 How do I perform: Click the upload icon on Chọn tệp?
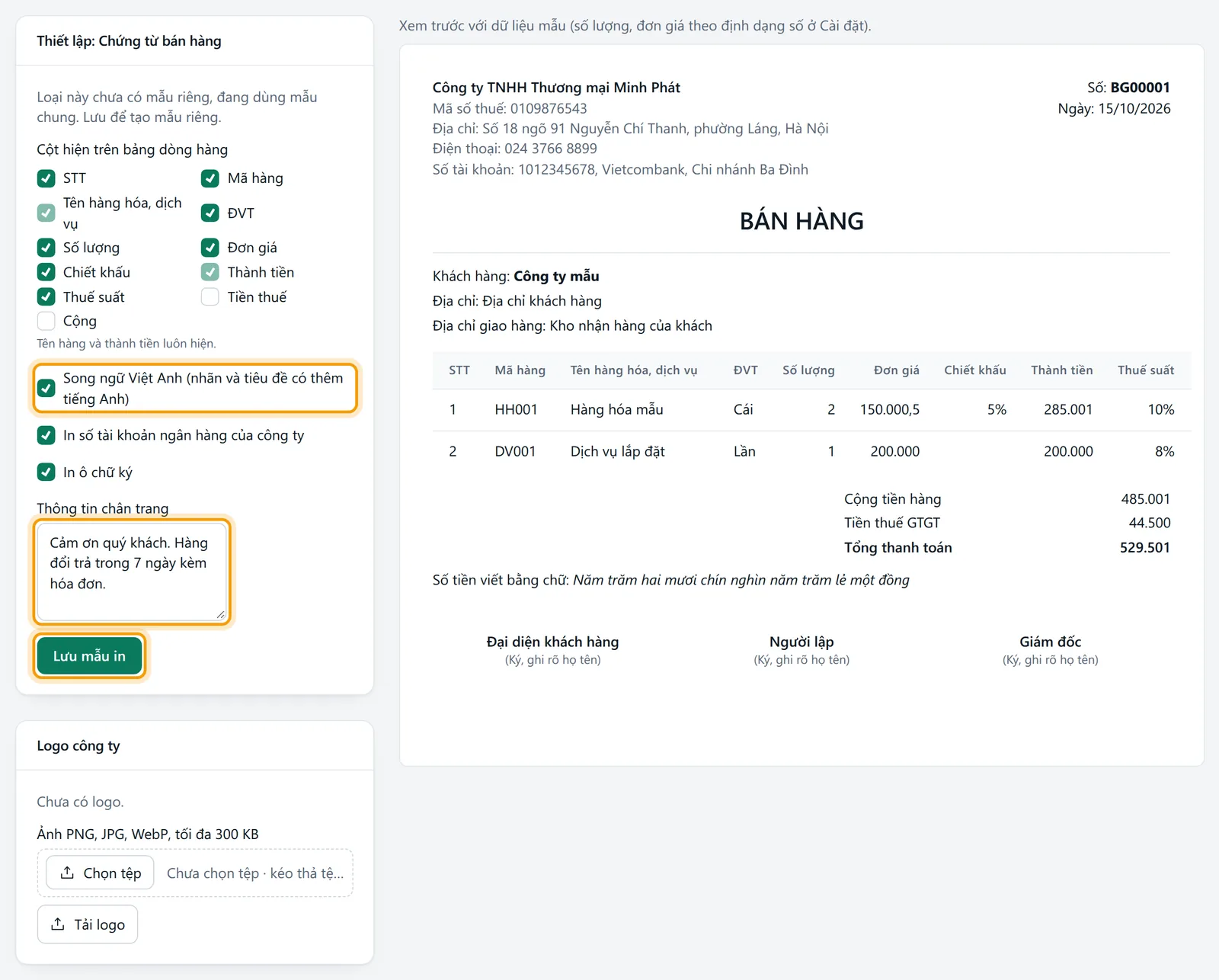click(67, 873)
